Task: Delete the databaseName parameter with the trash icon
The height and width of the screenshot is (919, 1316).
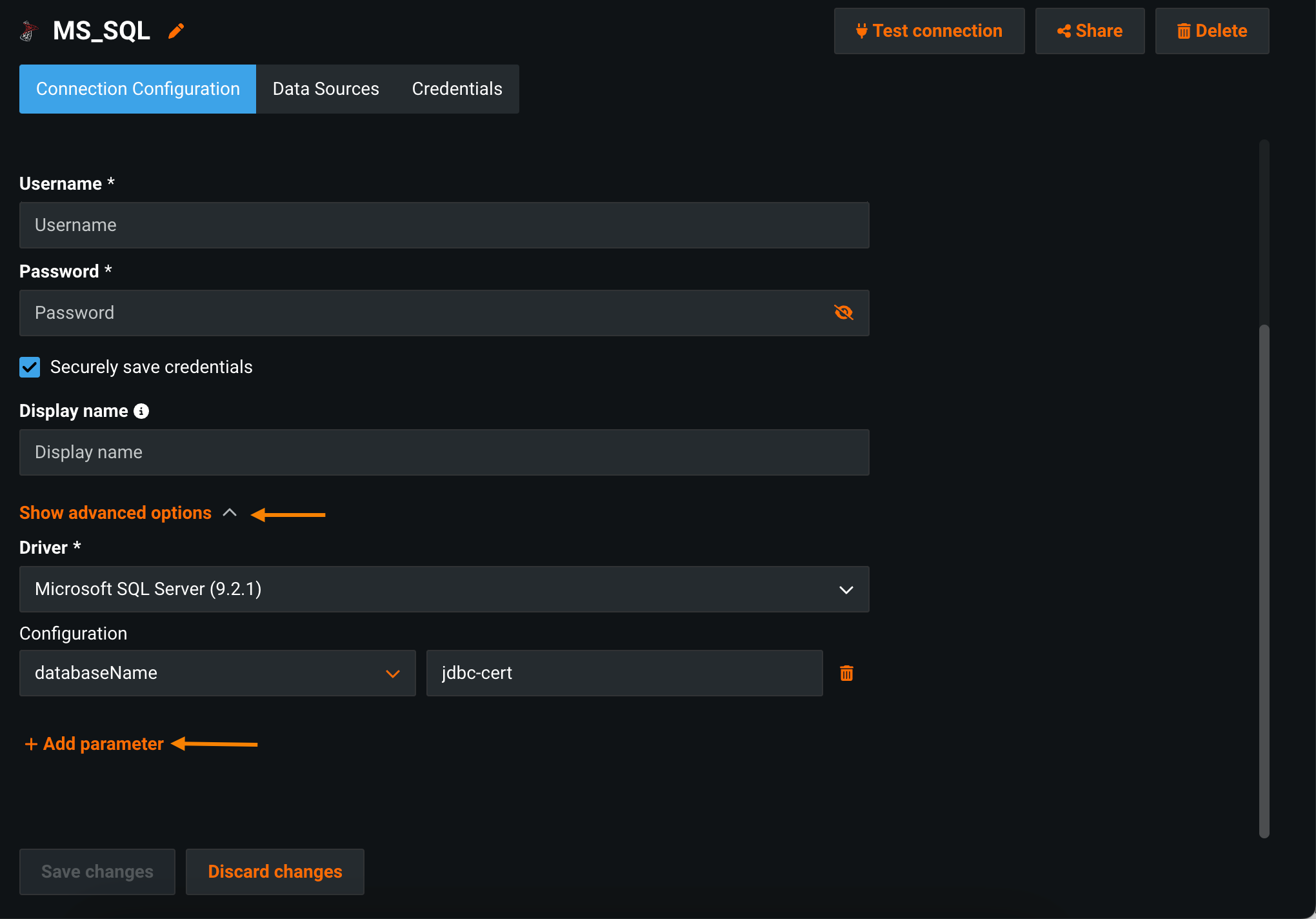Action: [x=846, y=673]
